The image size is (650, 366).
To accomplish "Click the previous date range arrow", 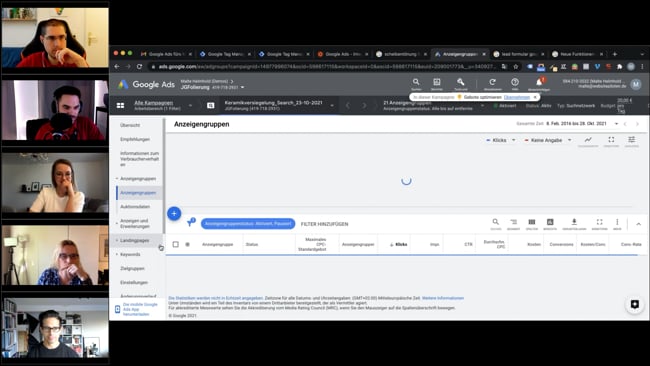I will click(625, 124).
